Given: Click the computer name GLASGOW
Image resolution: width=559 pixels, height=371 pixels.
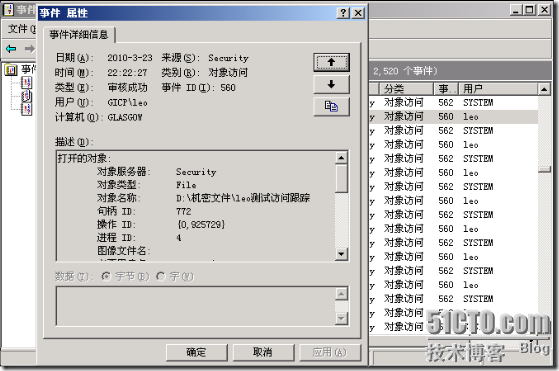Looking at the screenshot, I should click(125, 117).
